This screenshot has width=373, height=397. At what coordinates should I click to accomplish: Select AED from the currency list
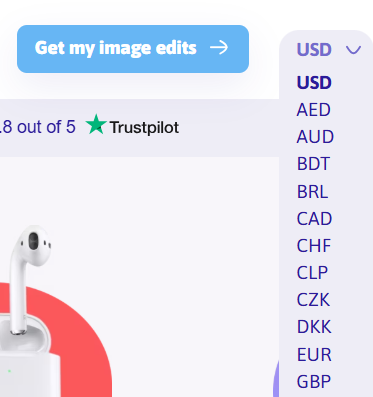[x=313, y=110]
